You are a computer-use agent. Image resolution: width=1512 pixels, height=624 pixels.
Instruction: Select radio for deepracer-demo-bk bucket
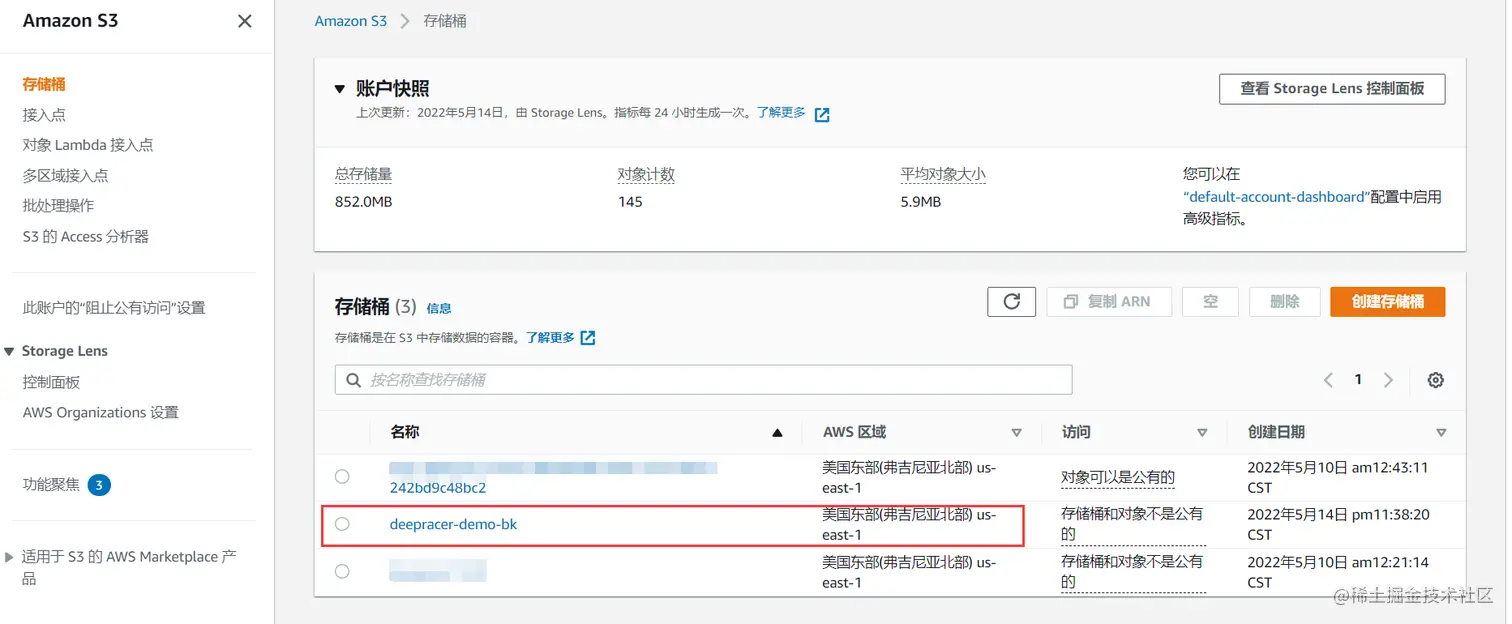342,524
